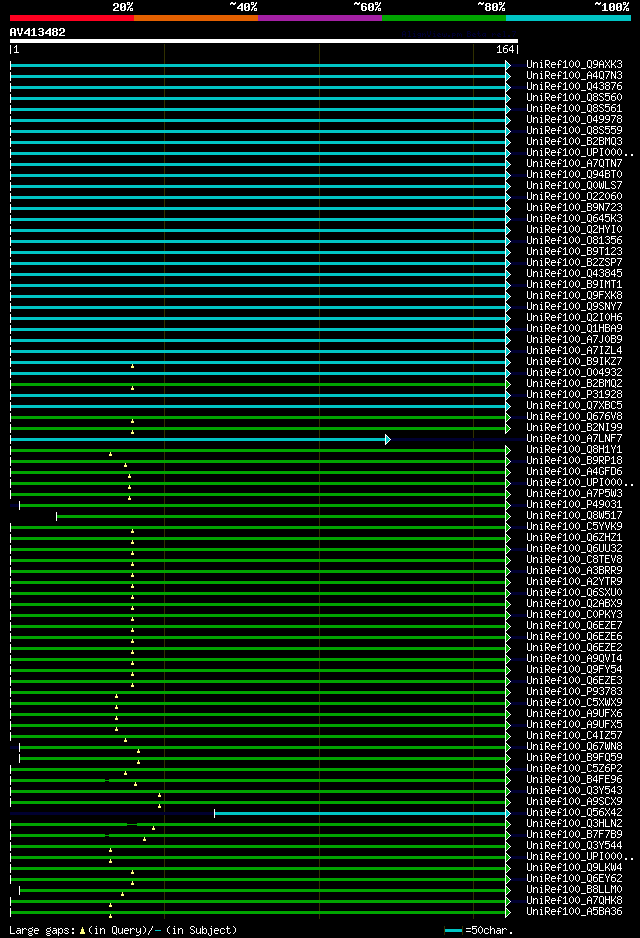Viewport: 640px width, 938px height.
Task: Select the UniRef100_Q9FXK8 label
Action: tap(574, 295)
